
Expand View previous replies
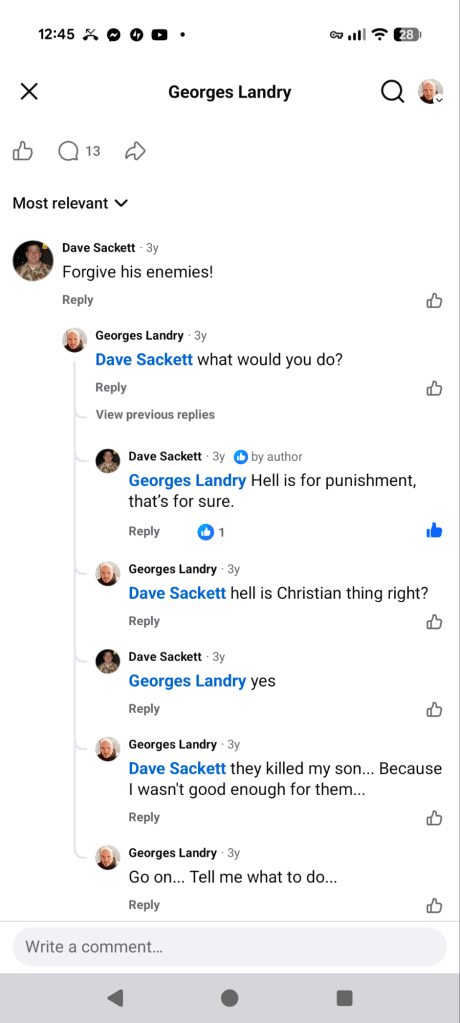pos(155,414)
